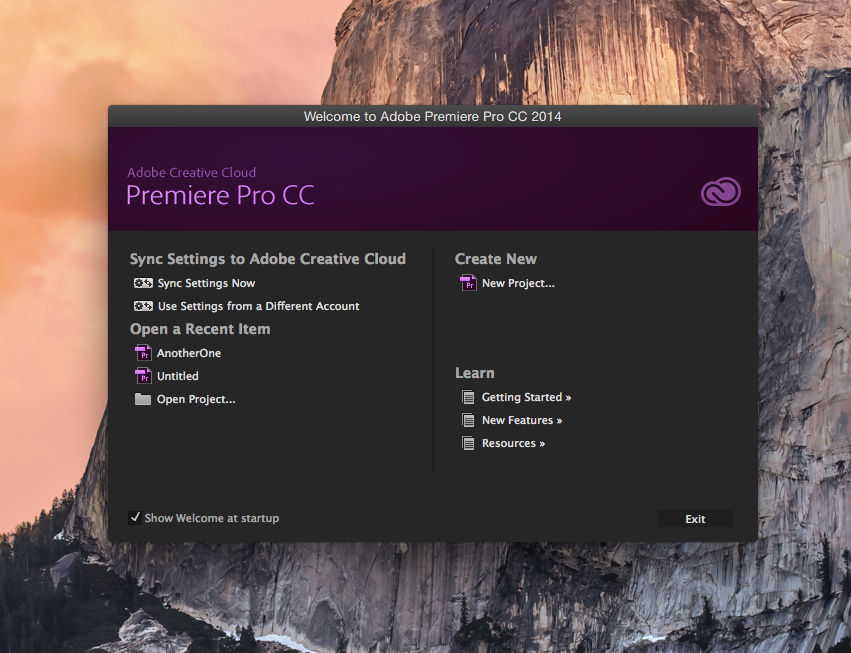
Task: Click the Creative Cloud logo icon
Action: coord(721,192)
